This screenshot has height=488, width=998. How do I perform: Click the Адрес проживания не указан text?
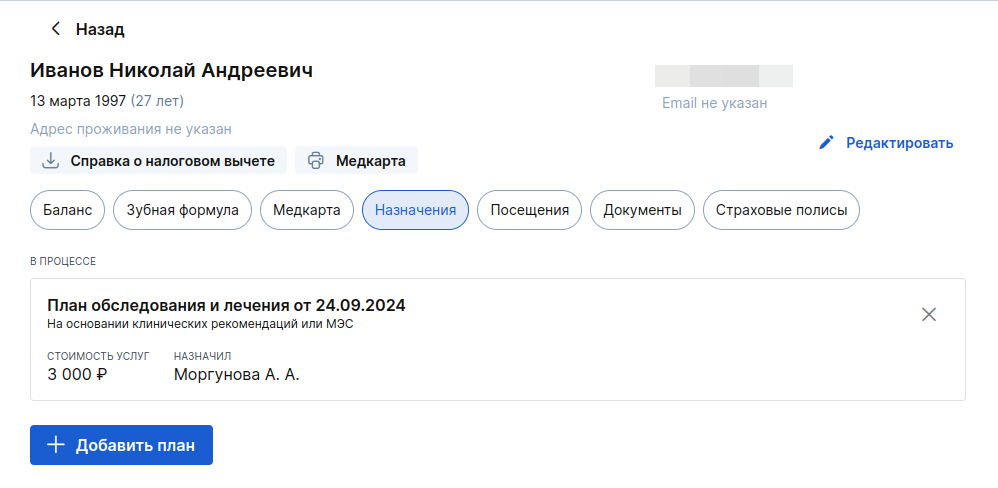point(131,129)
